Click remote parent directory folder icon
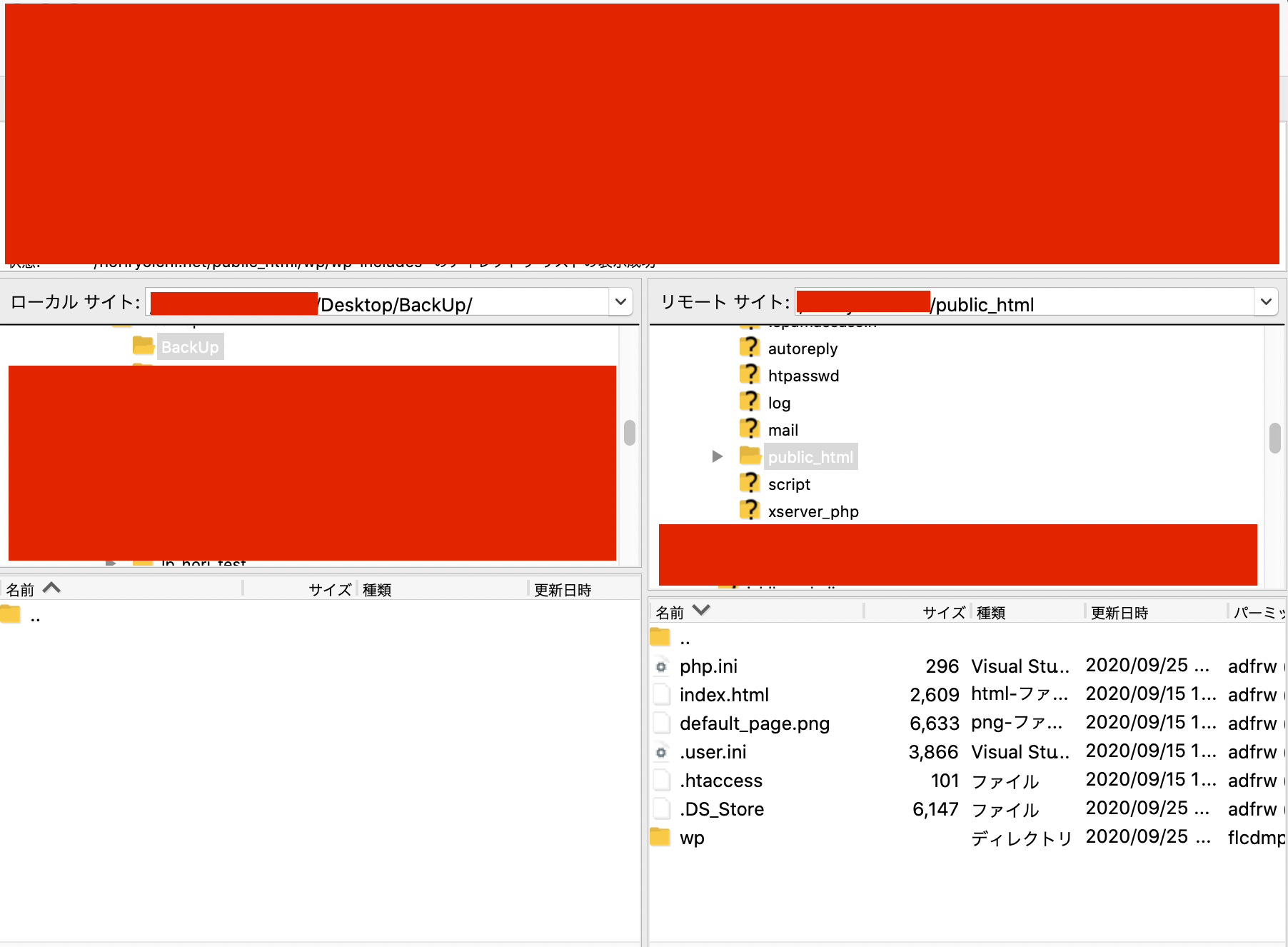 [x=660, y=636]
